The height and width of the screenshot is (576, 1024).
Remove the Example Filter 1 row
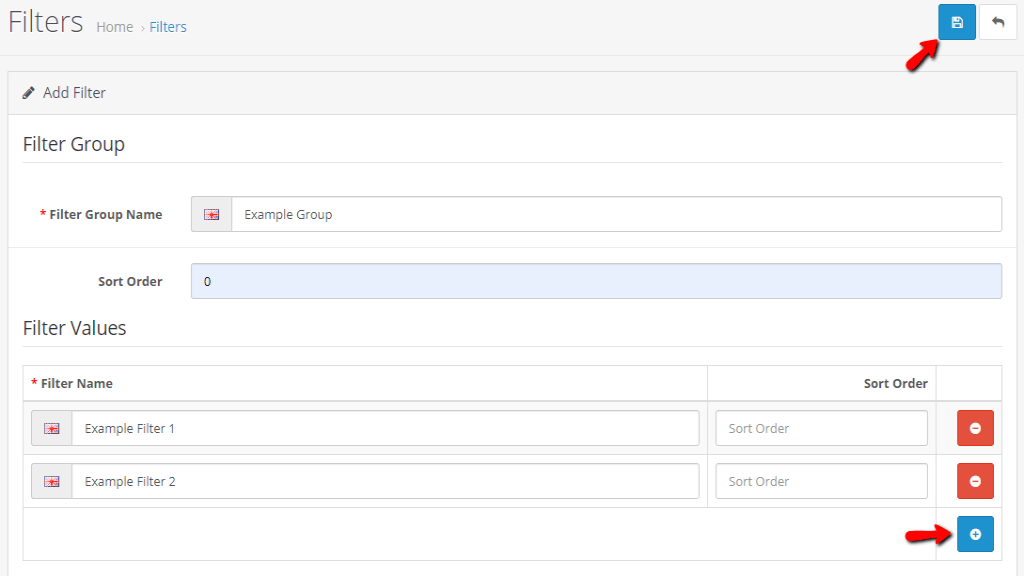[975, 428]
